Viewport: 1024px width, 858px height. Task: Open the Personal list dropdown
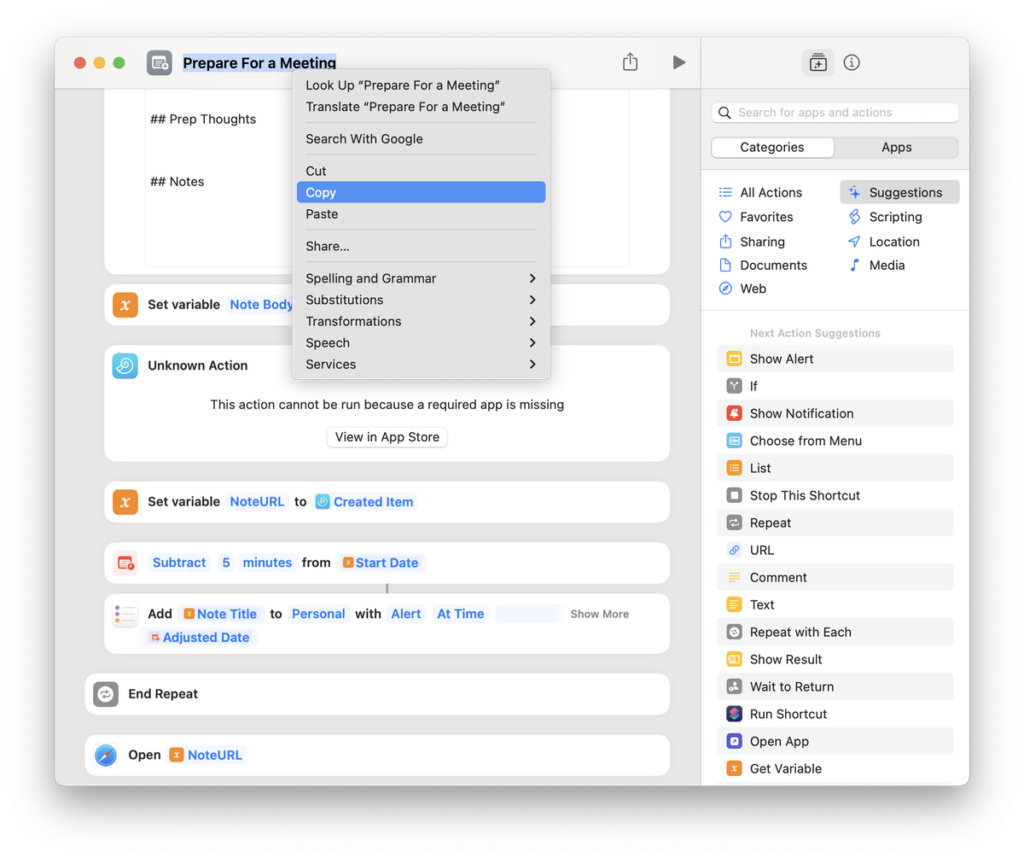[x=318, y=614]
